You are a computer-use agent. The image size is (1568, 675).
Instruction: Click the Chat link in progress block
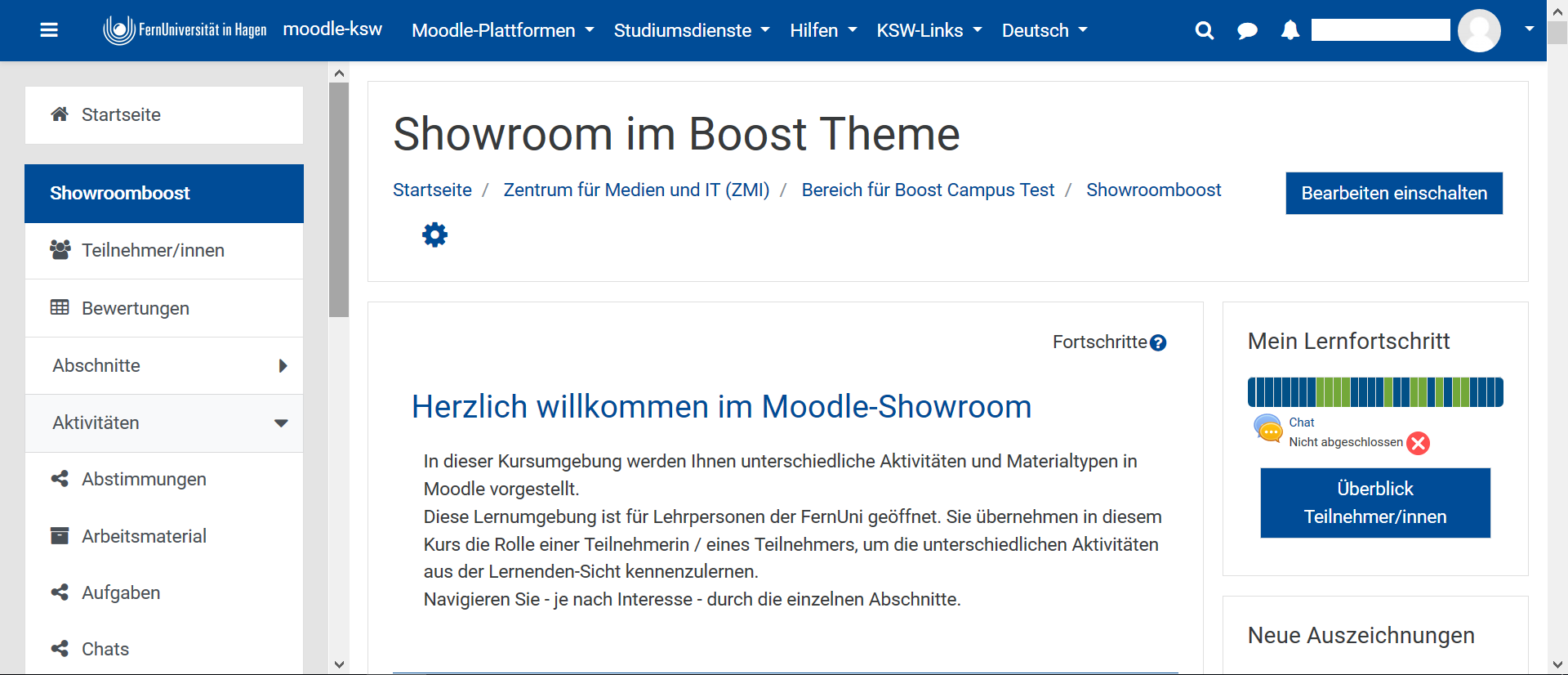1302,422
